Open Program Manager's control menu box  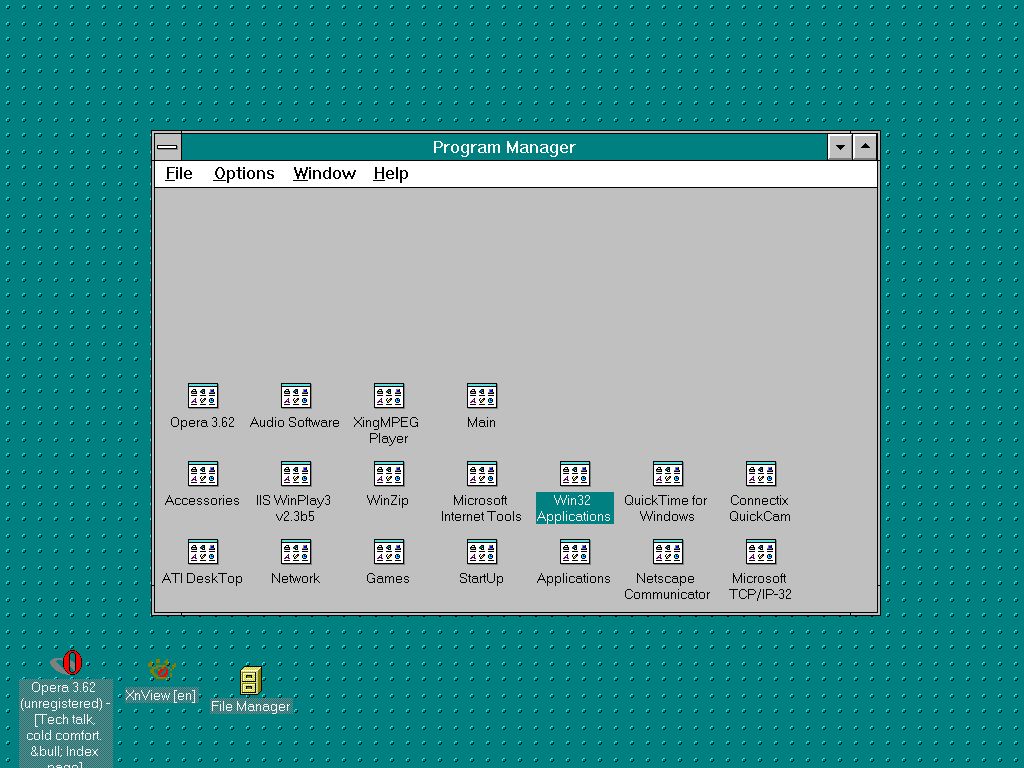(168, 147)
